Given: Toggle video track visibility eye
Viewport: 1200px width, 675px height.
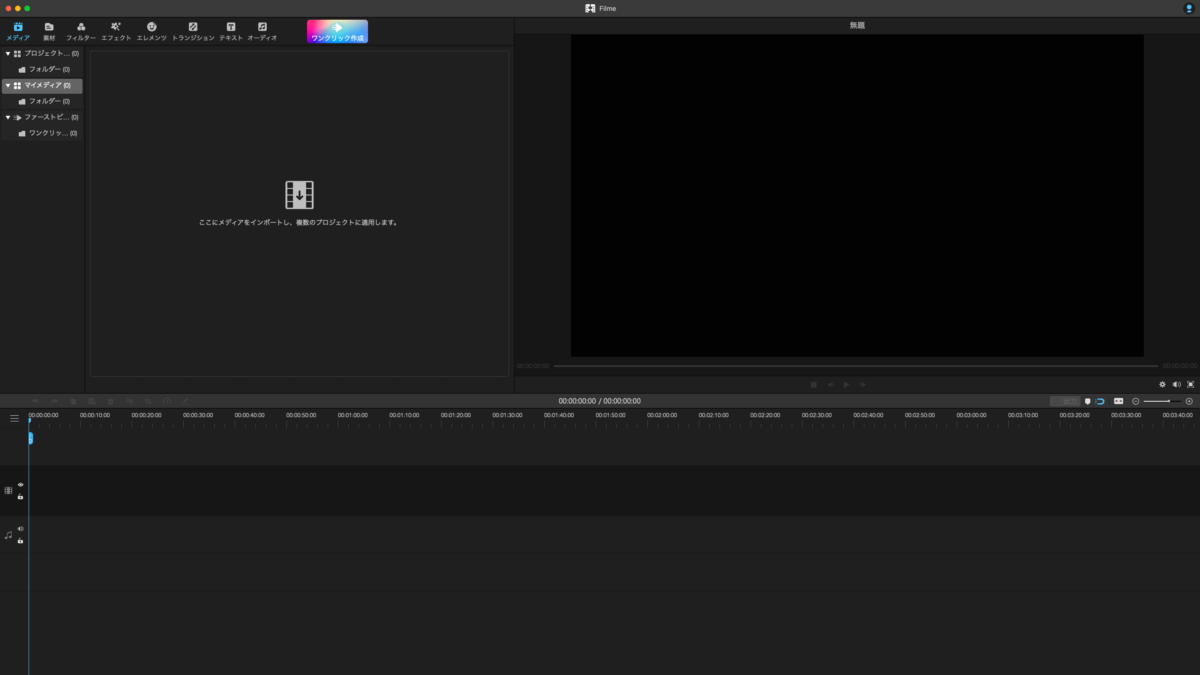Looking at the screenshot, I should pos(20,485).
